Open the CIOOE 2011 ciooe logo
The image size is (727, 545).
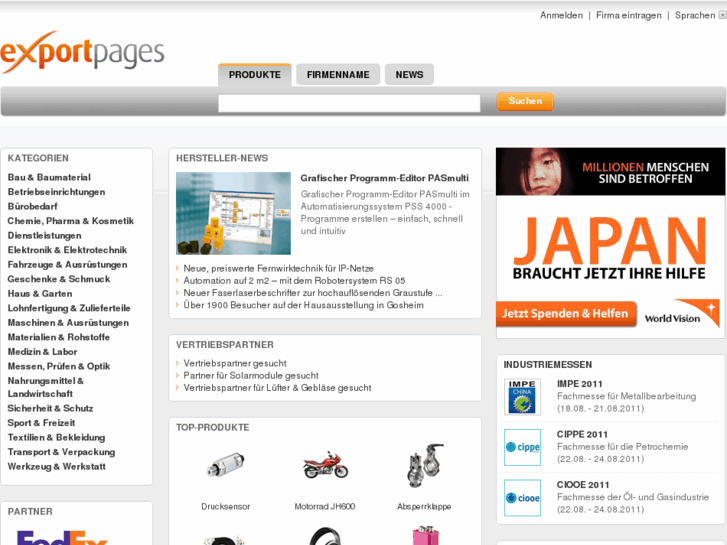tap(522, 497)
